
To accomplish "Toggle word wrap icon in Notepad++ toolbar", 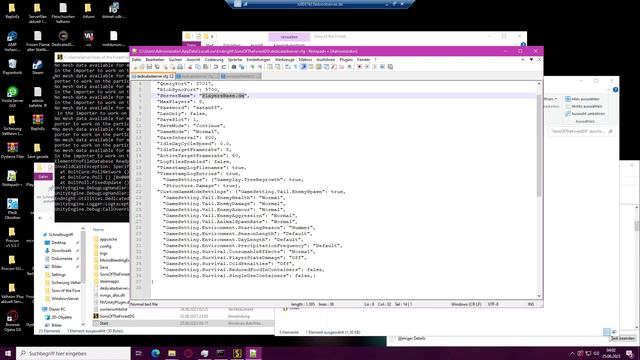I will [x=287, y=67].
